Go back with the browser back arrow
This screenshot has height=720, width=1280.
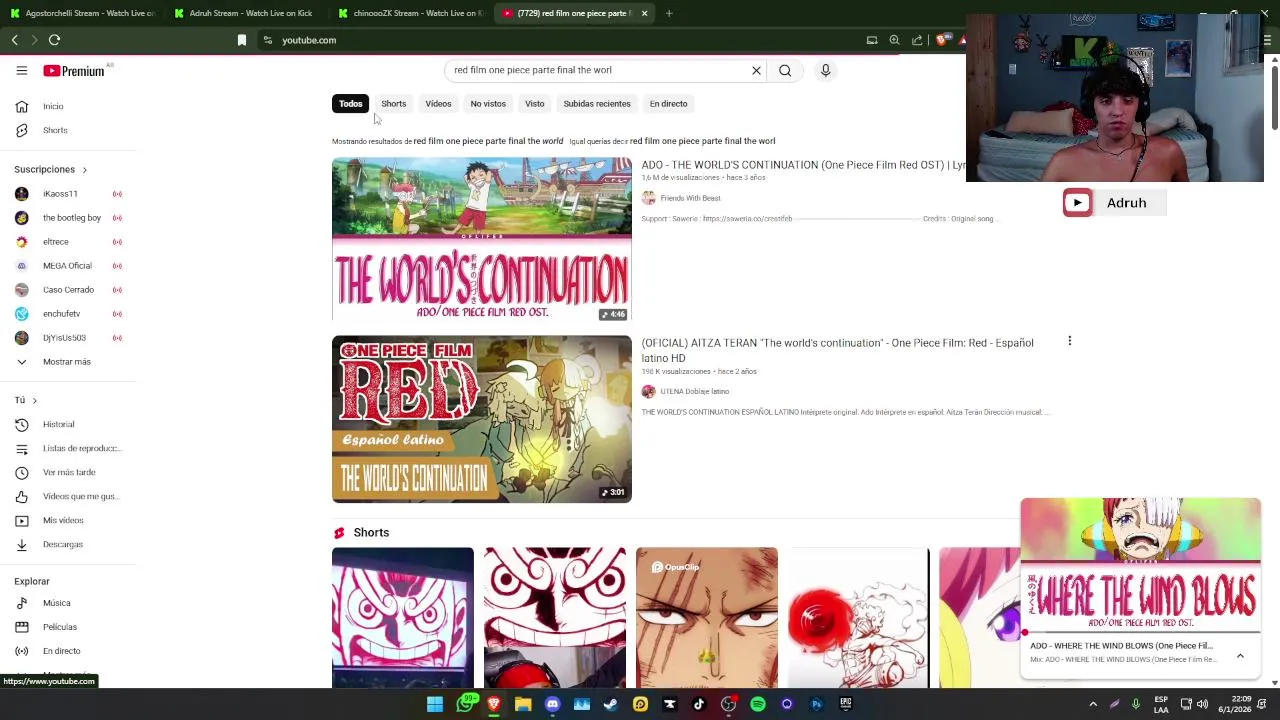[14, 40]
